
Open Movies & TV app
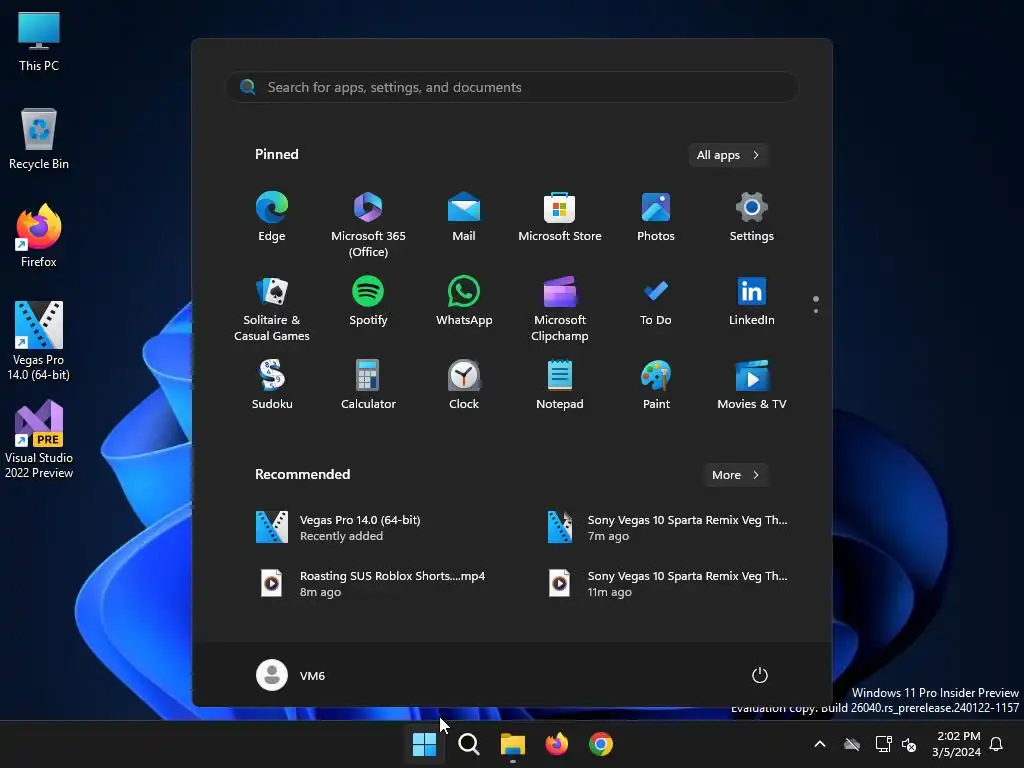click(x=752, y=385)
